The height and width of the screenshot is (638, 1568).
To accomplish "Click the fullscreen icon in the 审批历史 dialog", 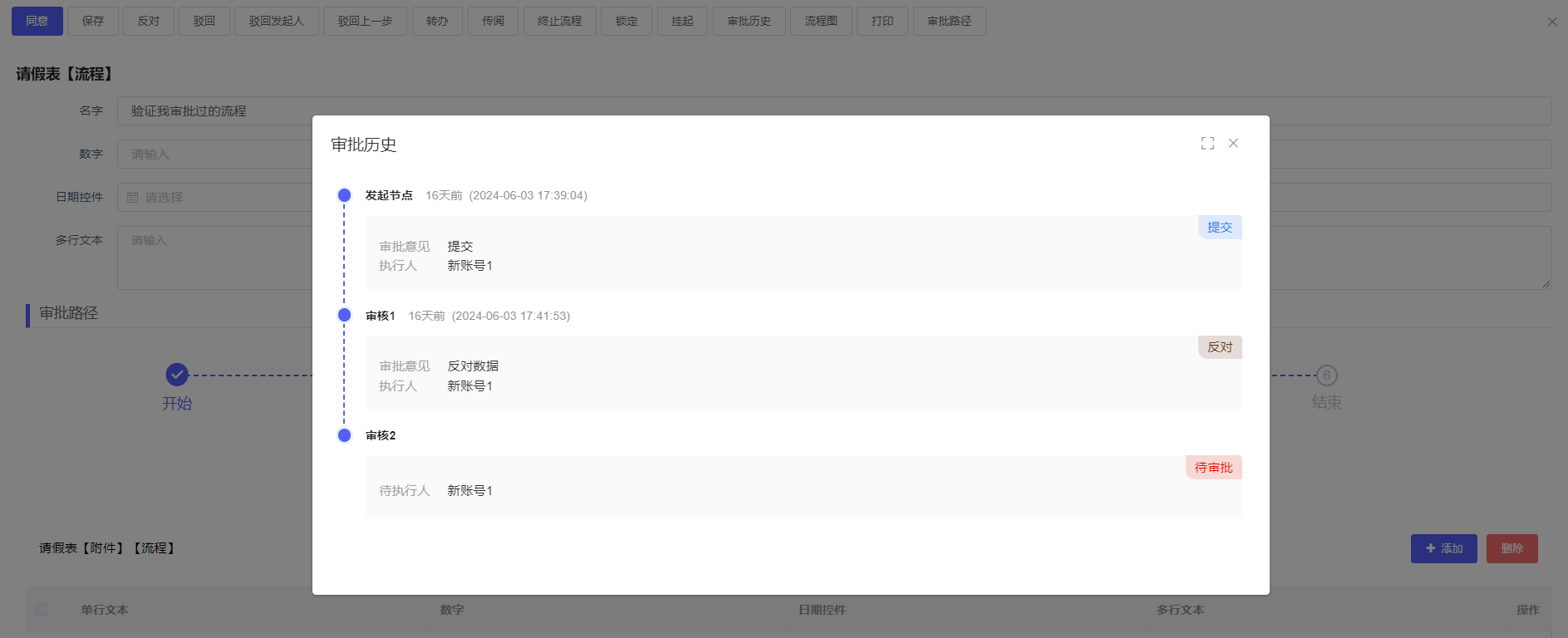I will [x=1207, y=144].
